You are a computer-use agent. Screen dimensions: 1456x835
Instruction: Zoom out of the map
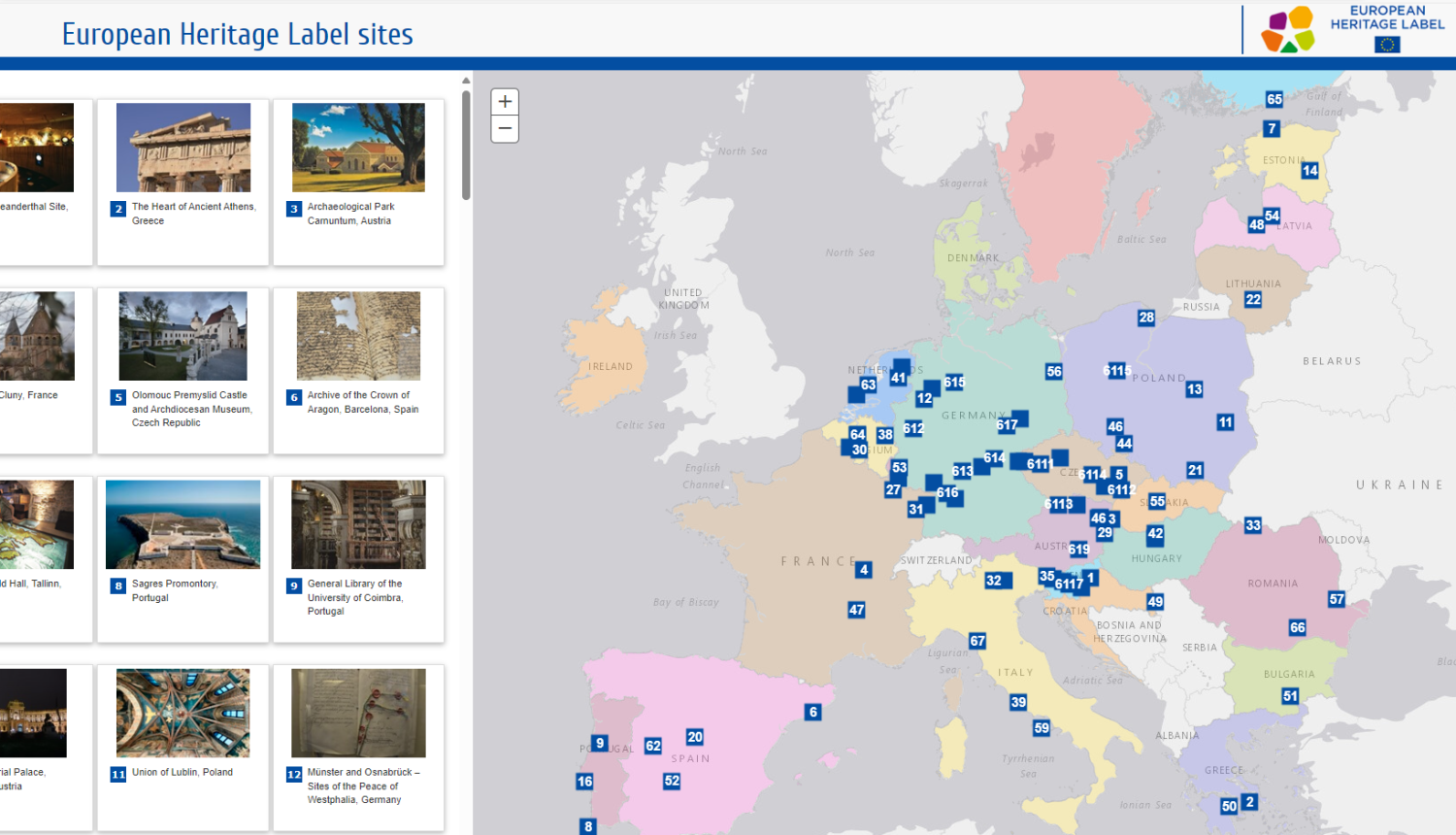[x=505, y=129]
